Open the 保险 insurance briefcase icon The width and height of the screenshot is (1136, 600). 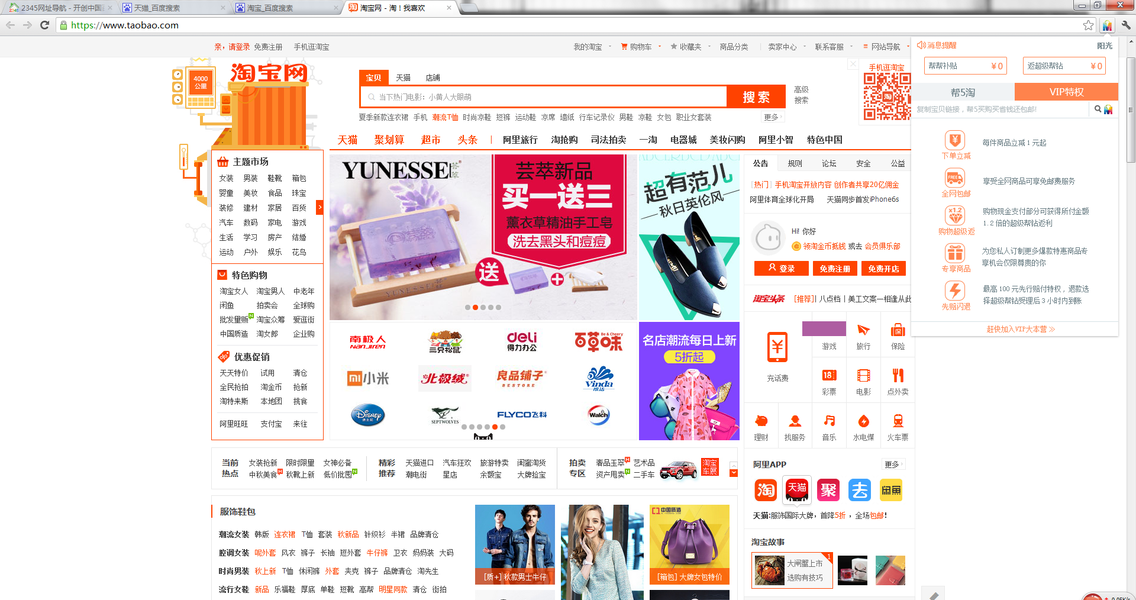pyautogui.click(x=898, y=330)
